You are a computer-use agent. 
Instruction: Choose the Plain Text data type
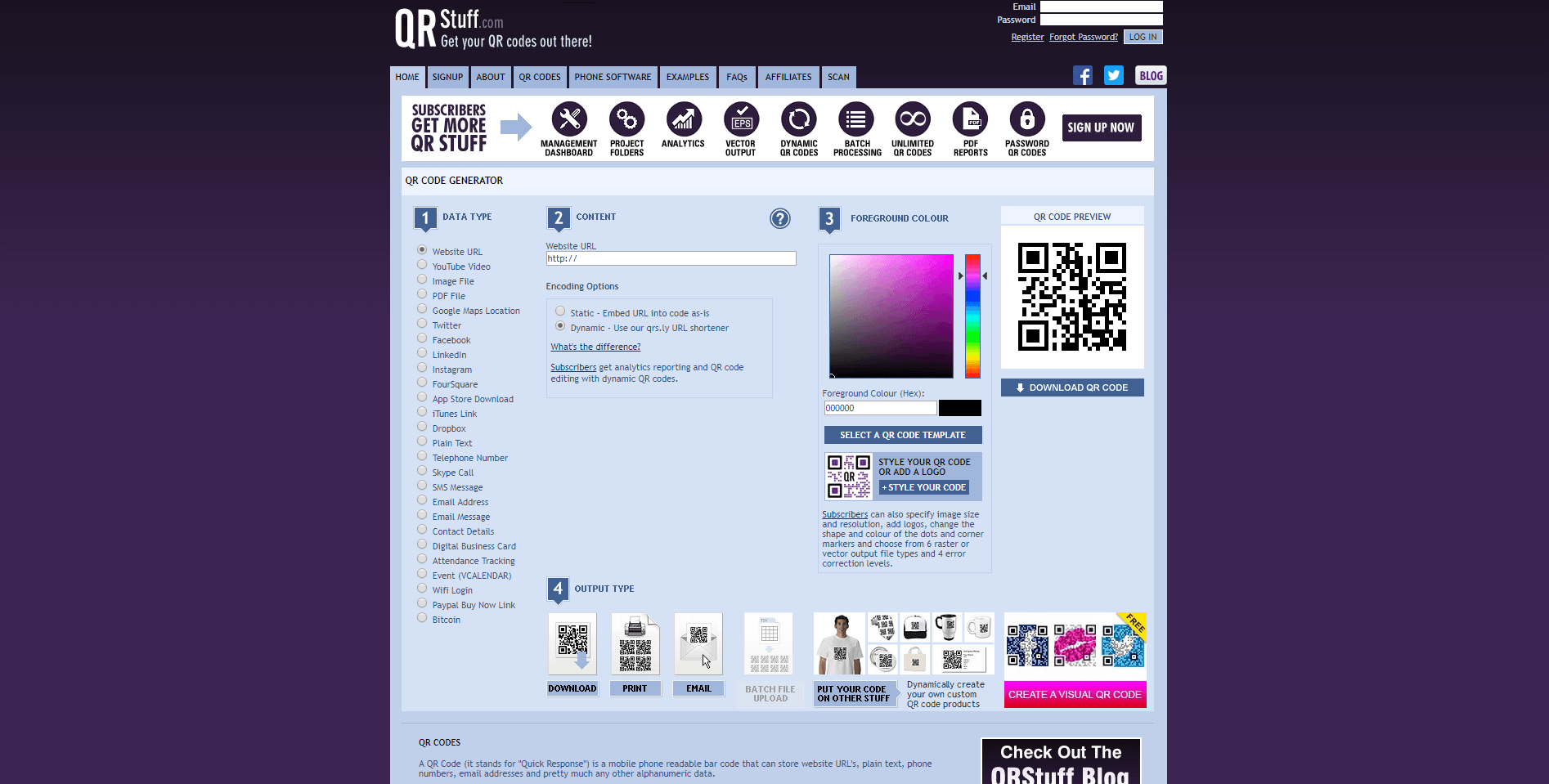pos(422,441)
